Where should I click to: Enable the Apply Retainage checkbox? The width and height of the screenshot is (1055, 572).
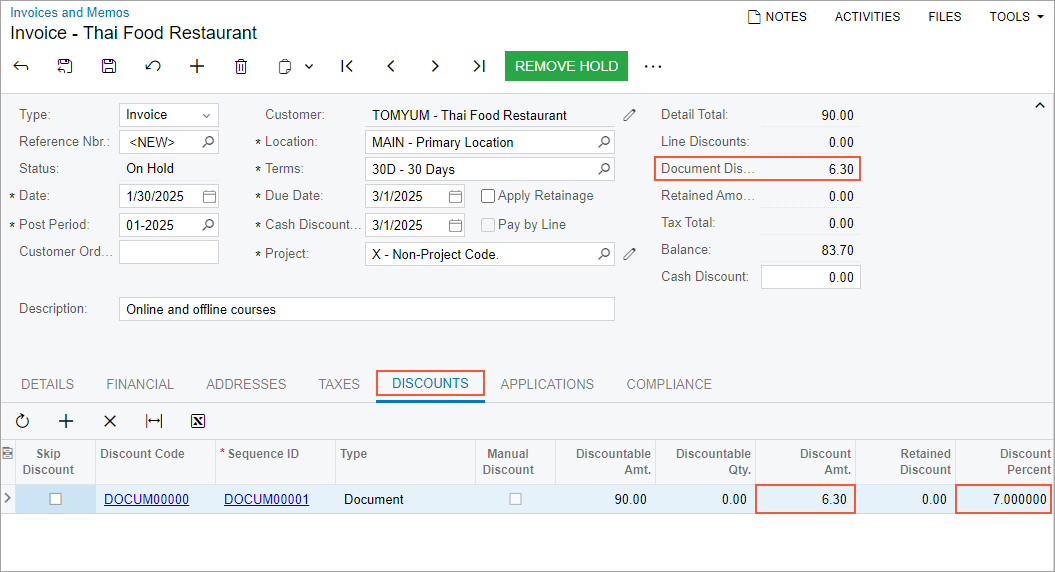(488, 196)
